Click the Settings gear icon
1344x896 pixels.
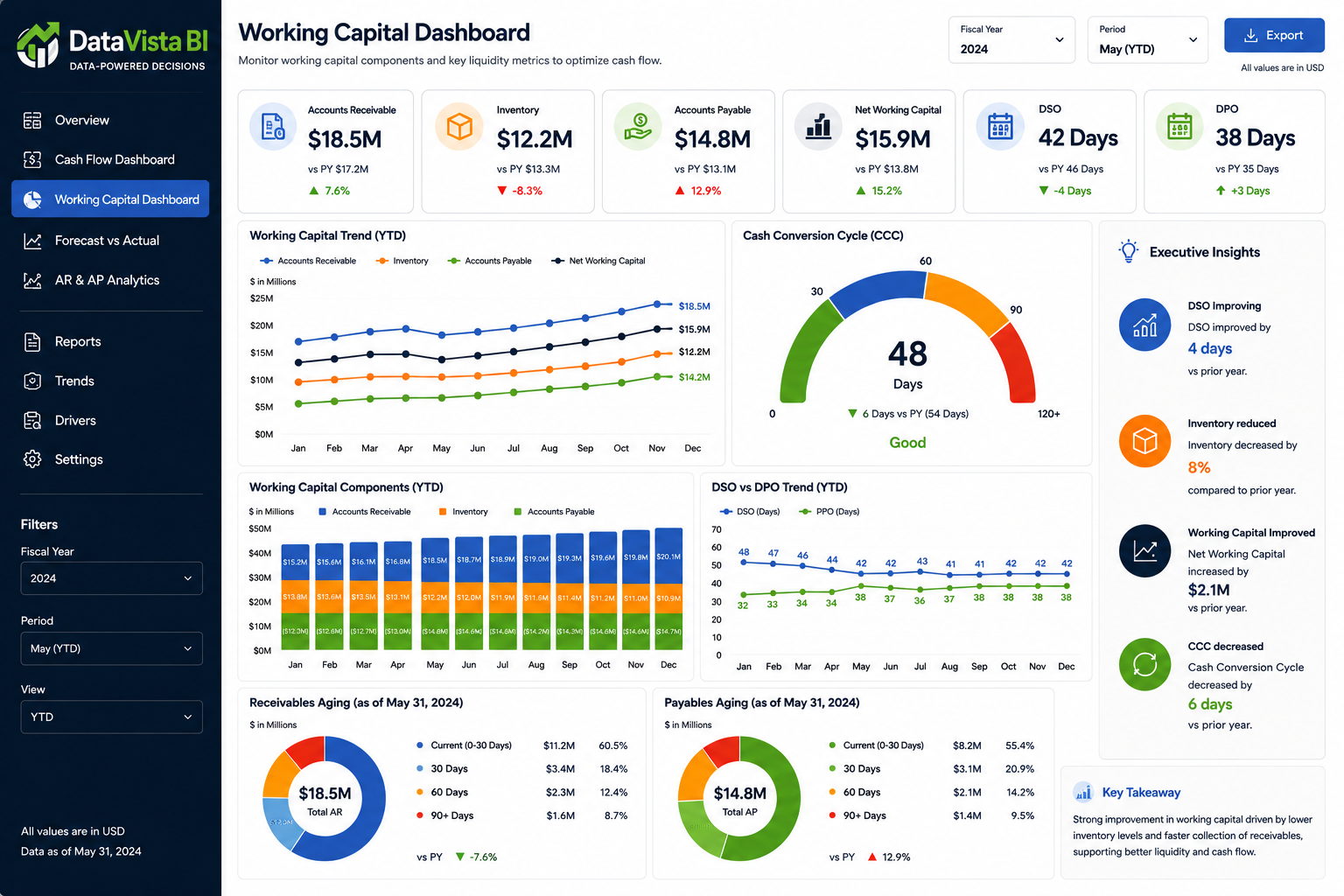(32, 459)
